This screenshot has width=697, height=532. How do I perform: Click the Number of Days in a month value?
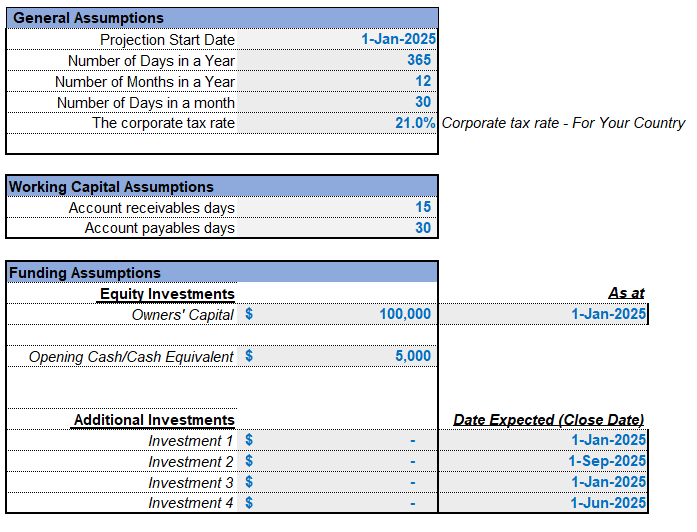tap(337, 102)
